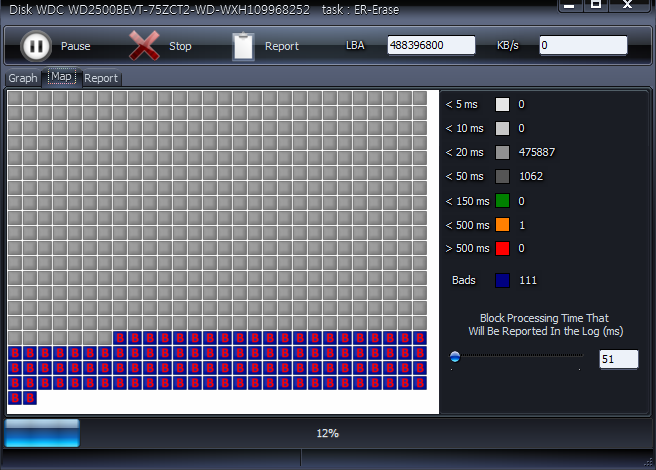The height and width of the screenshot is (470, 656).
Task: Click the first gray block in the map
Action: pyautogui.click(x=15, y=98)
